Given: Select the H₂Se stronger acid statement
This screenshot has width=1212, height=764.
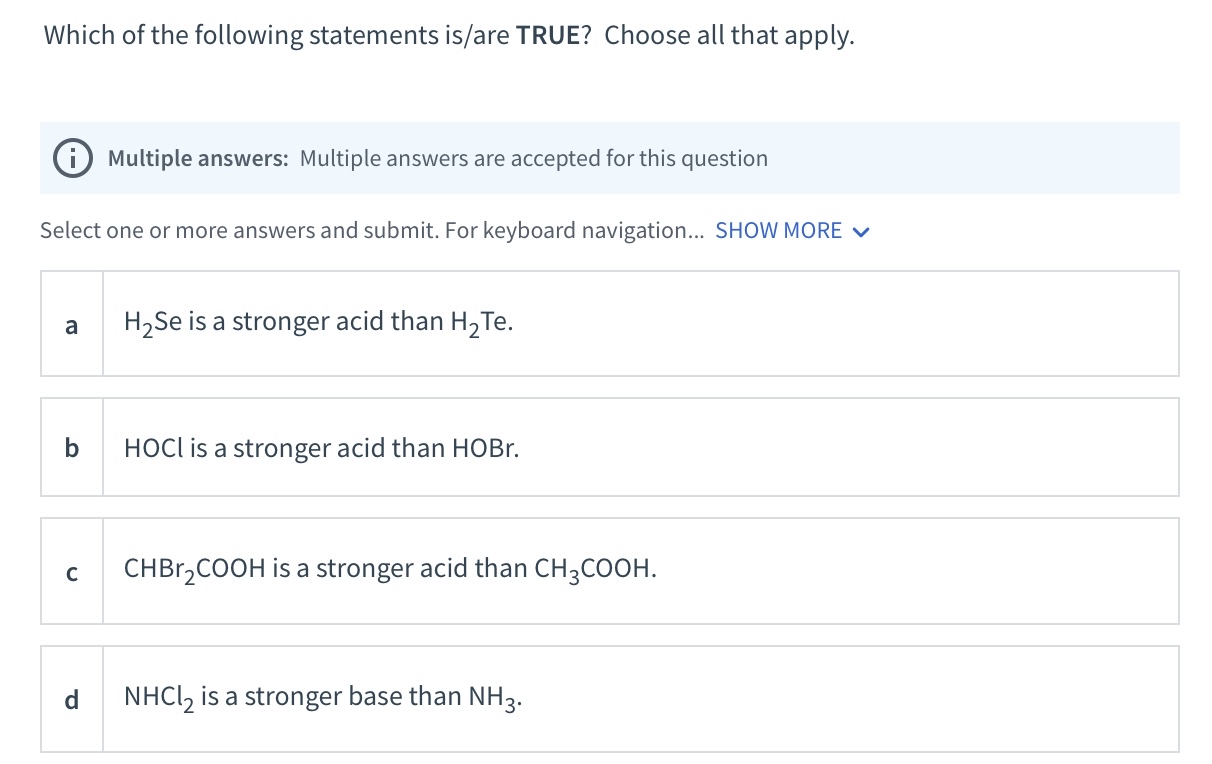Looking at the screenshot, I should pyautogui.click(x=318, y=322).
